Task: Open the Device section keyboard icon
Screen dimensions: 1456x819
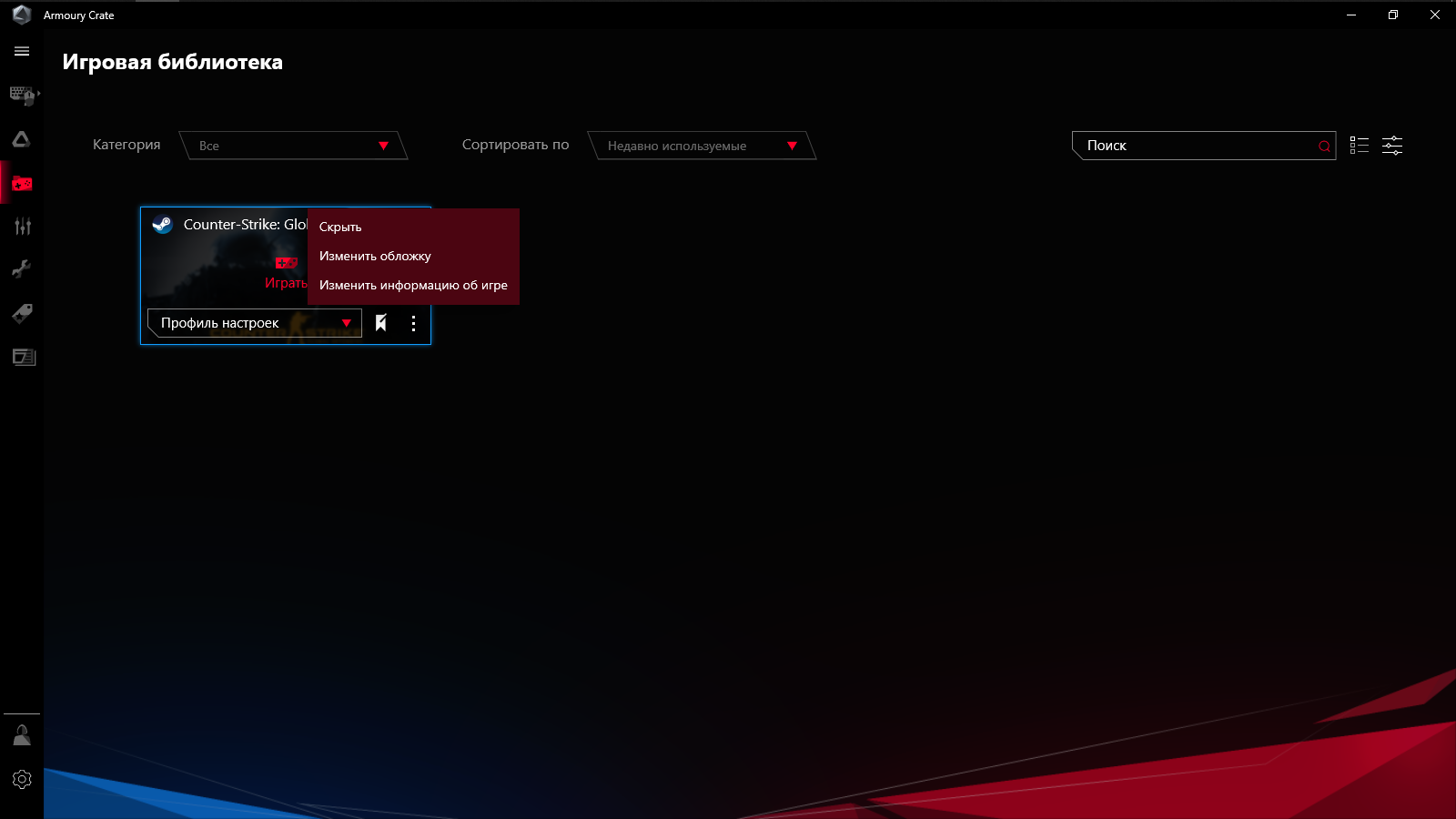Action: (23, 95)
